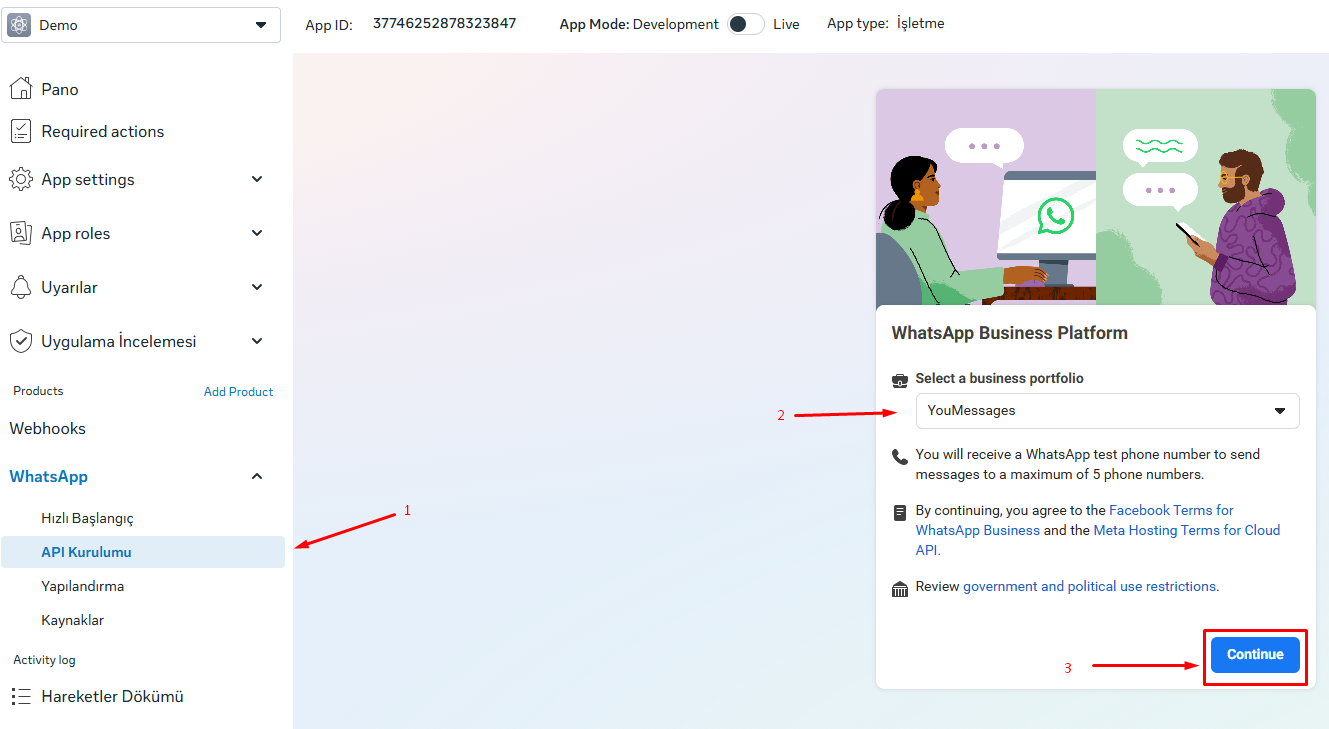The height and width of the screenshot is (729, 1329).
Task: Click the Uyarılar bell icon
Action: (x=20, y=287)
